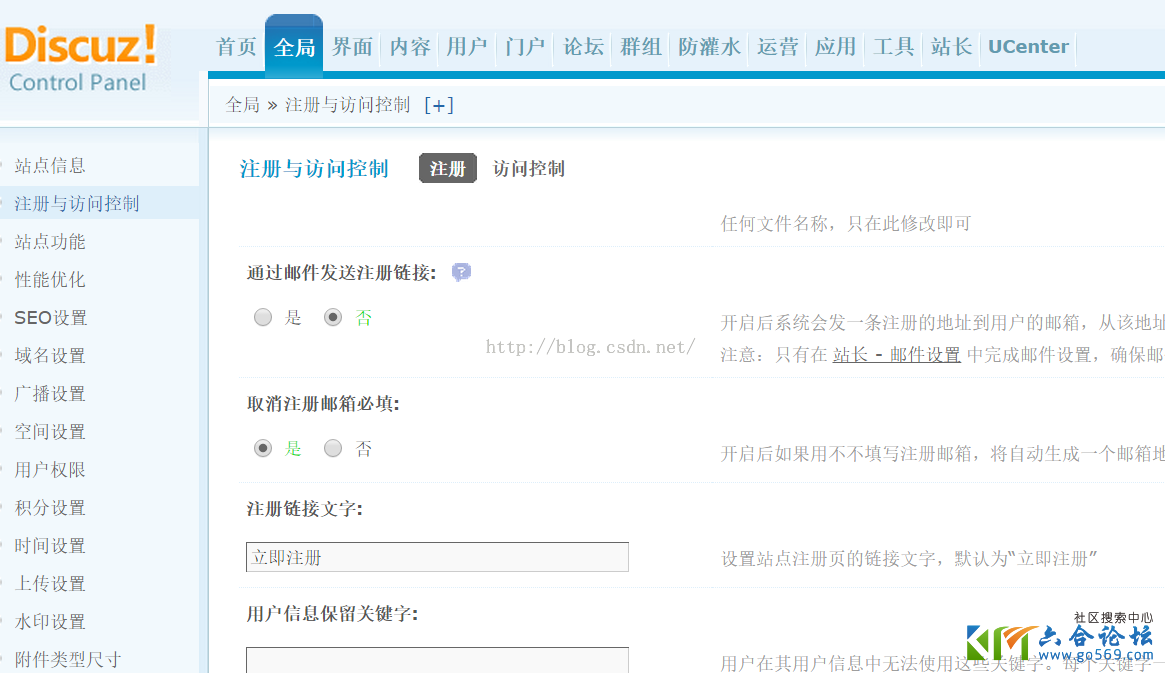Open 性能优化 in the sidebar
This screenshot has width=1165, height=673.
click(x=50, y=279)
